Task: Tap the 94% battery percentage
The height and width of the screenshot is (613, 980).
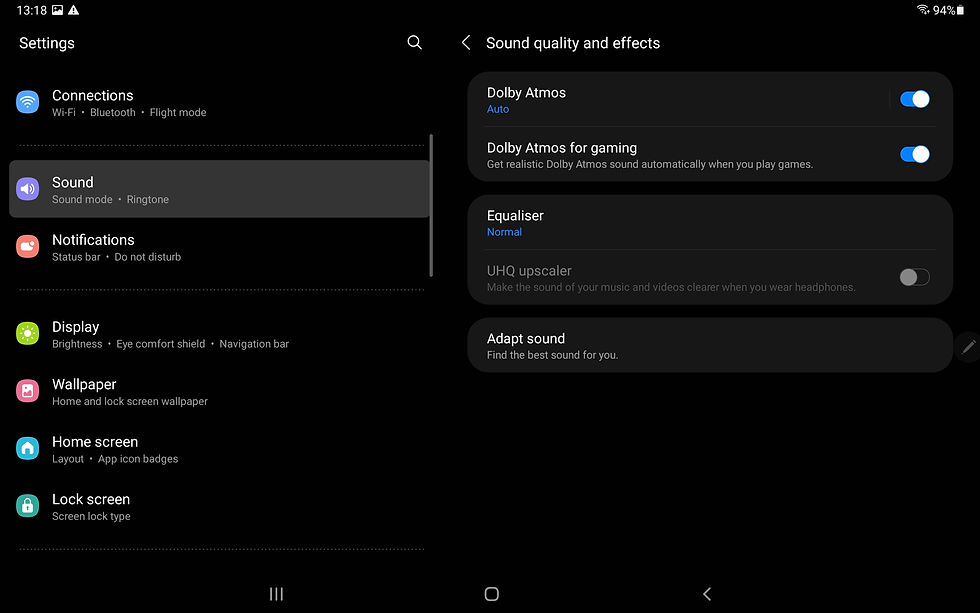Action: coord(944,10)
